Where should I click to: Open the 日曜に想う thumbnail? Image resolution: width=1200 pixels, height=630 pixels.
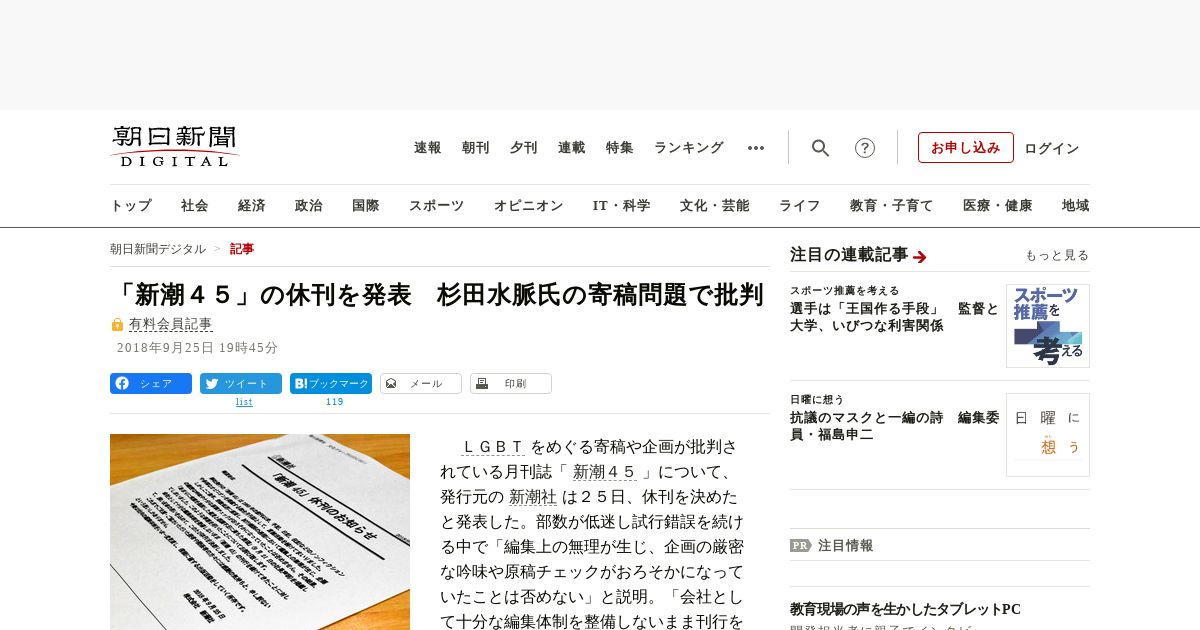click(1048, 434)
